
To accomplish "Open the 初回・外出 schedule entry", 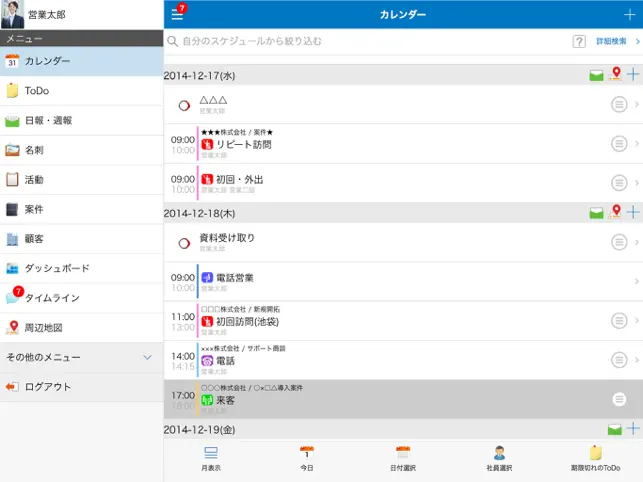I will tap(404, 183).
